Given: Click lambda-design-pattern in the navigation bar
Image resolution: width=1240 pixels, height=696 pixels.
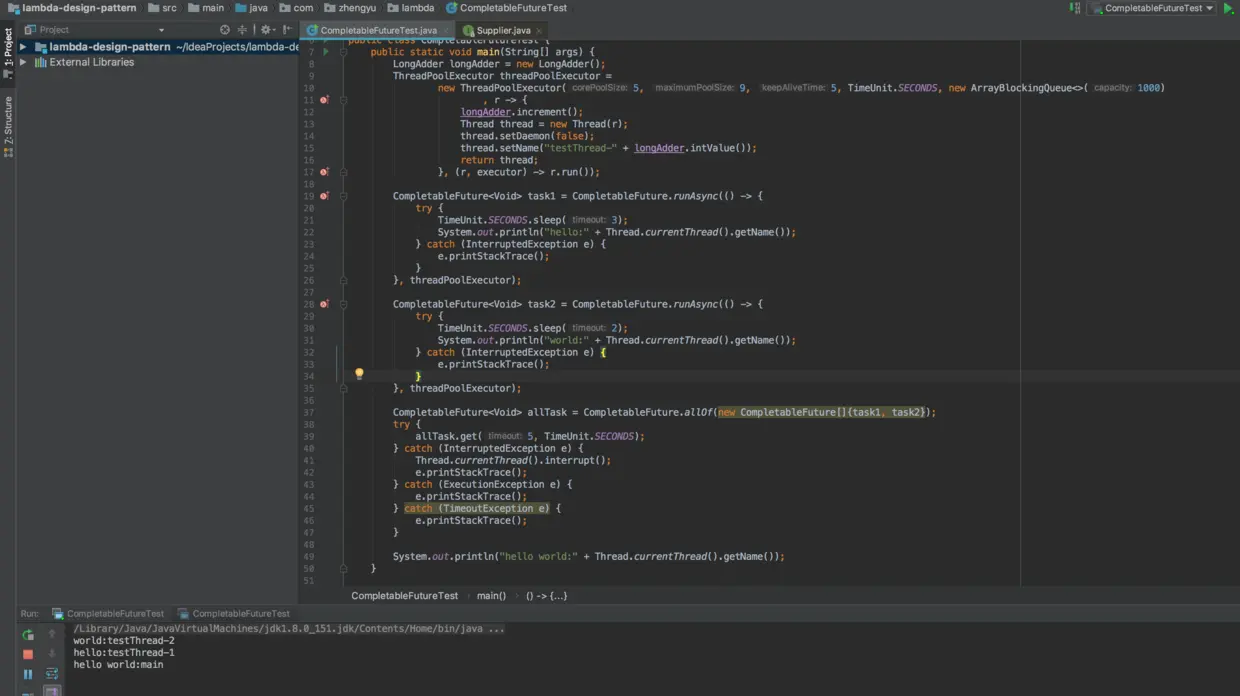Looking at the screenshot, I should 71,8.
